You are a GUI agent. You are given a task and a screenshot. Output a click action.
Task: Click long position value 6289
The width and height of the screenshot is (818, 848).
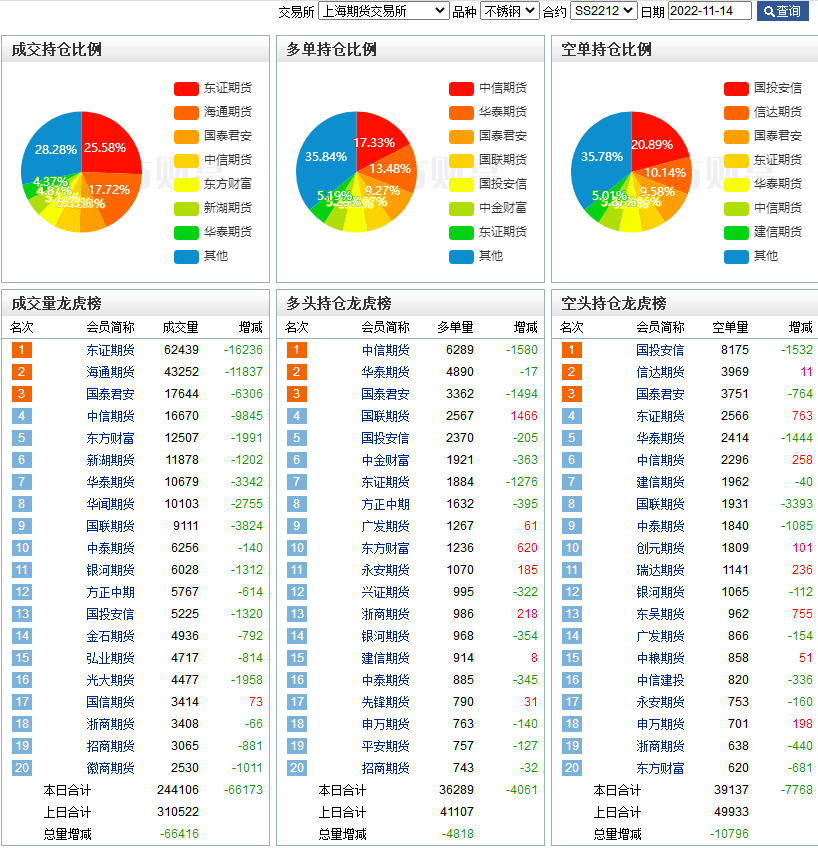coord(460,350)
